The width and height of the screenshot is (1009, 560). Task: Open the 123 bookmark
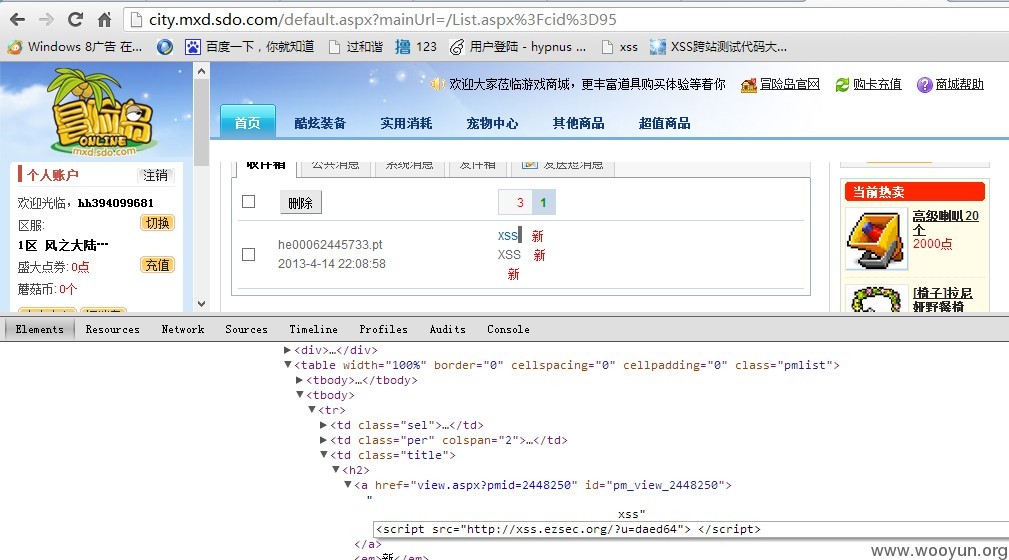416,46
